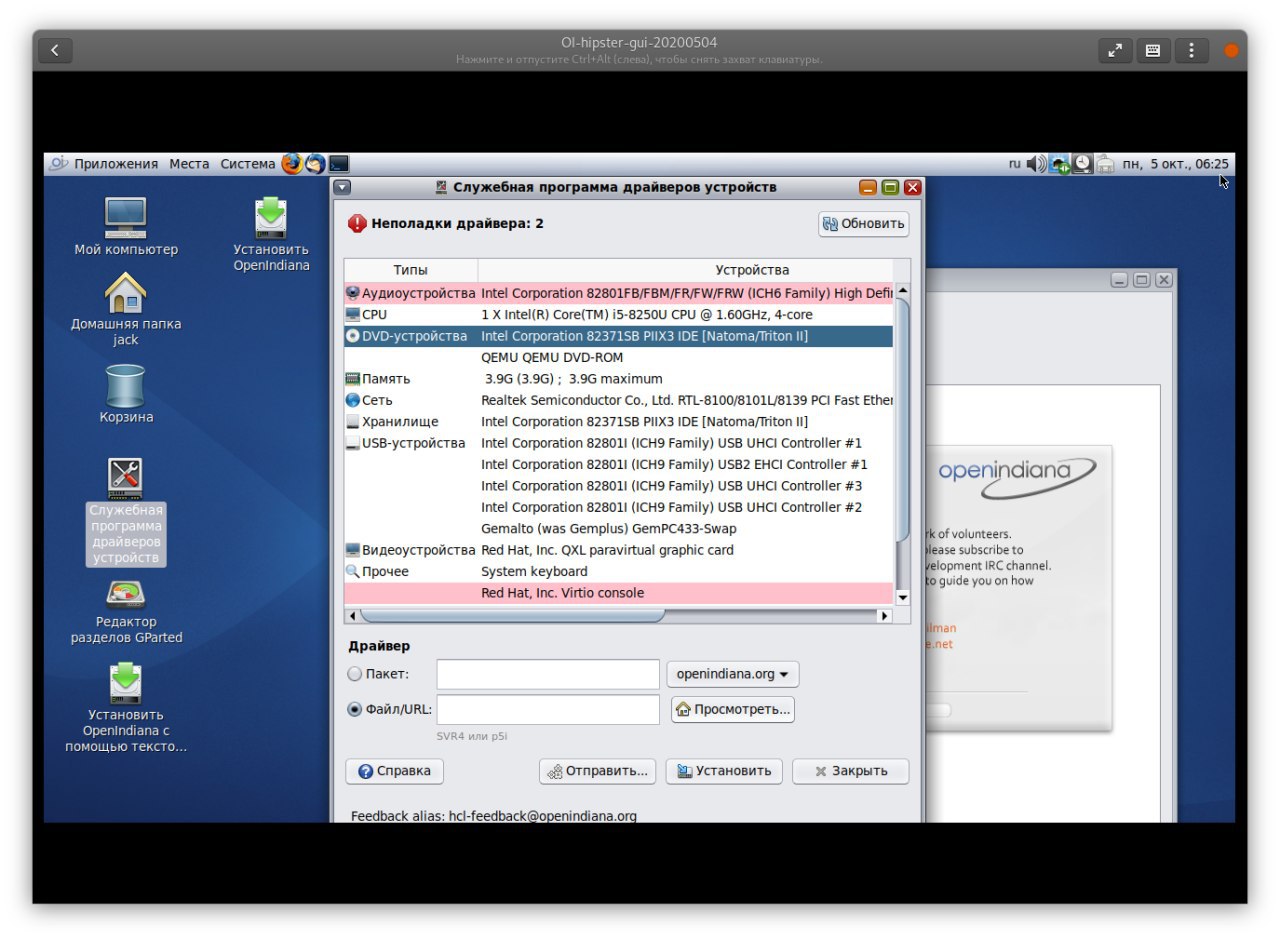Select the Red Hat Virtio console row
Viewport: 1280px width, 939px height.
click(618, 593)
